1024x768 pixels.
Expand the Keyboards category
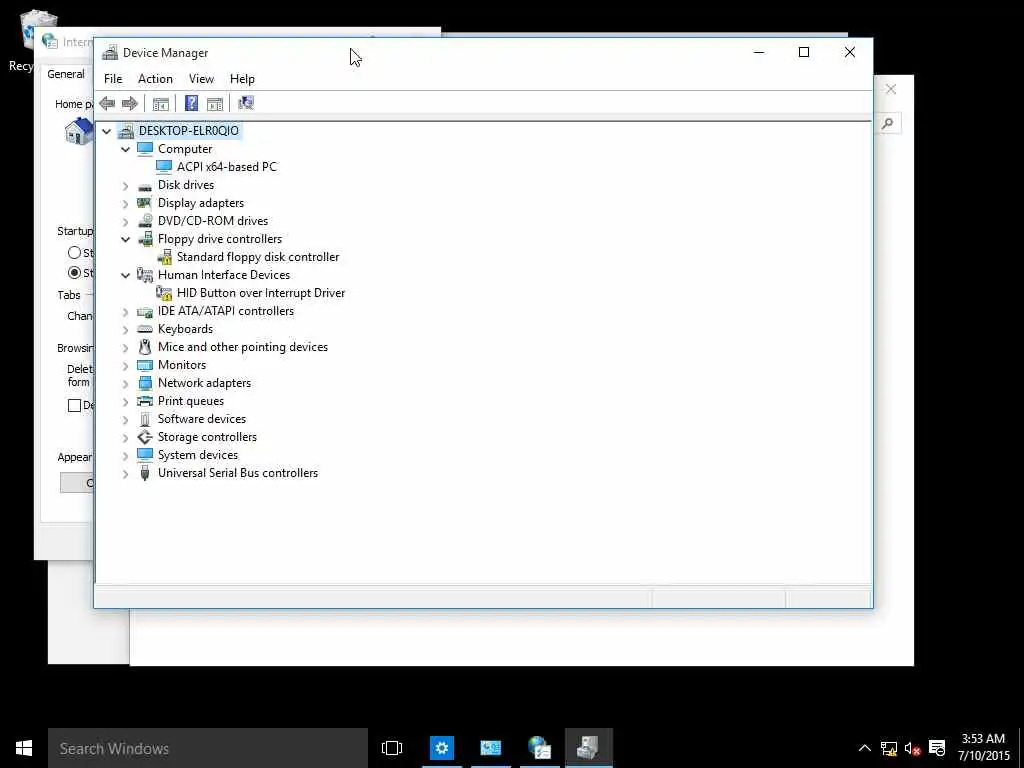tap(125, 330)
